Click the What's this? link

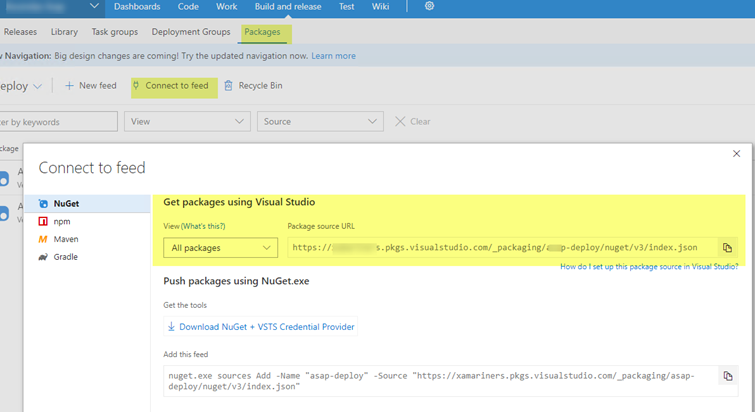203,226
